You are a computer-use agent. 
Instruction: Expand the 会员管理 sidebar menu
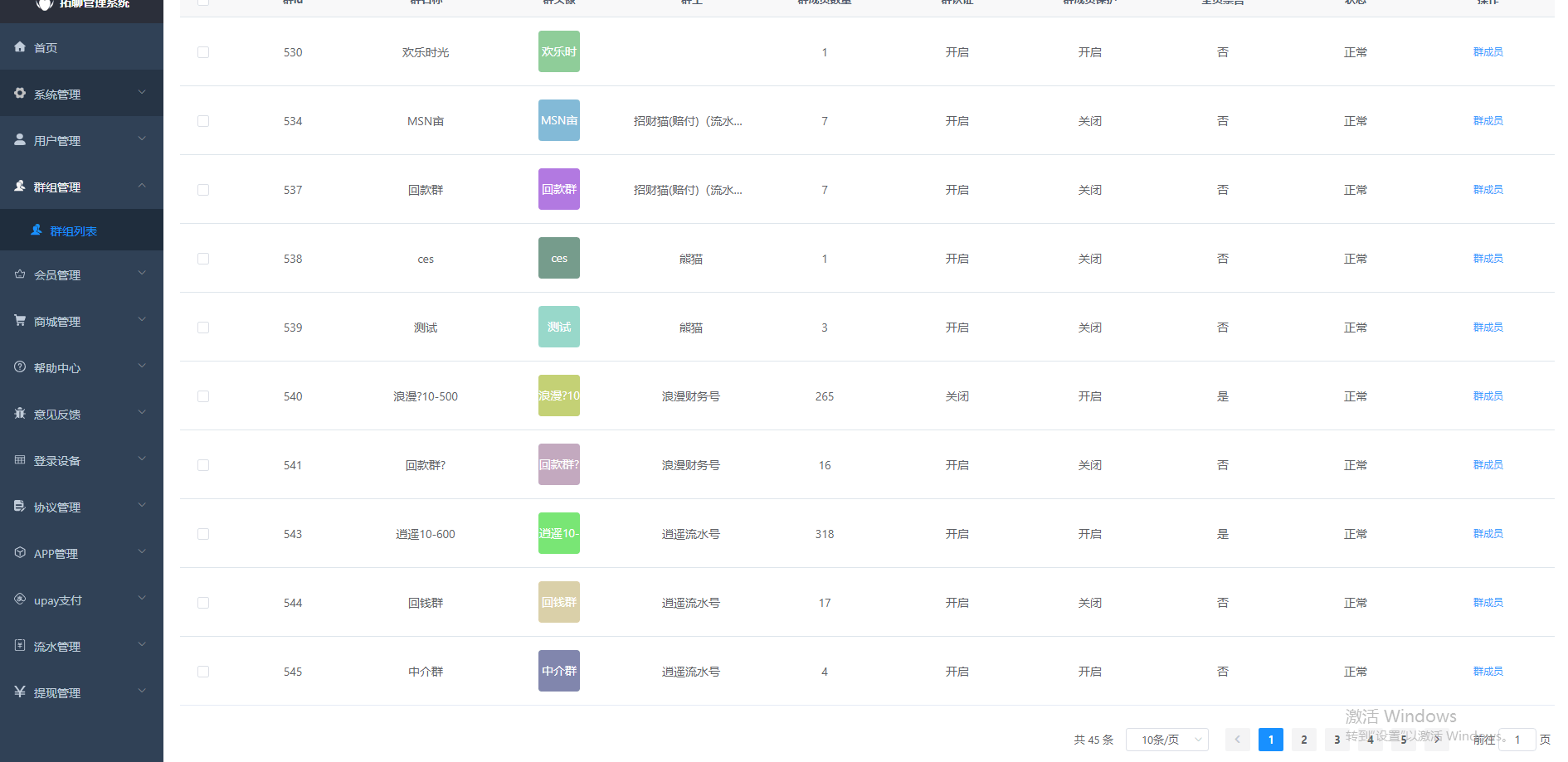tap(81, 274)
